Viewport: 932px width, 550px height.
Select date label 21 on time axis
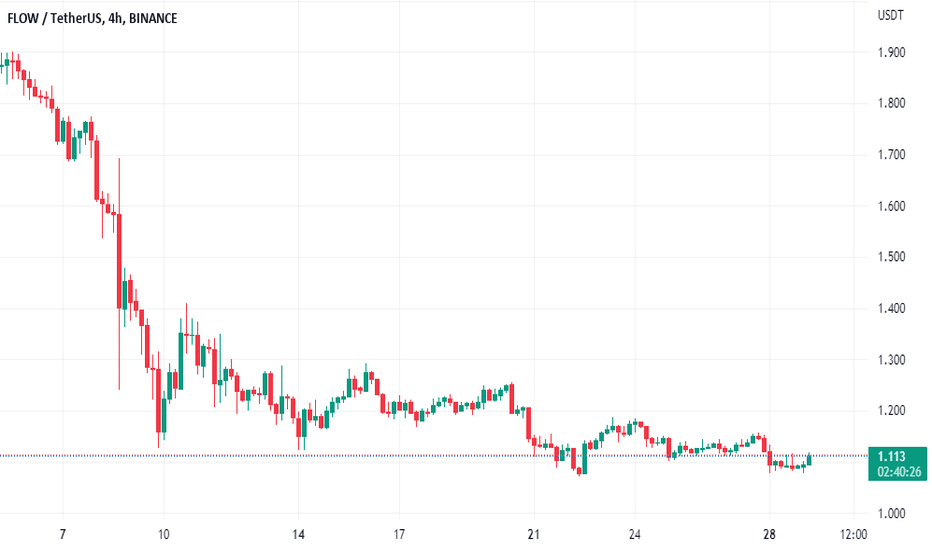tap(534, 534)
